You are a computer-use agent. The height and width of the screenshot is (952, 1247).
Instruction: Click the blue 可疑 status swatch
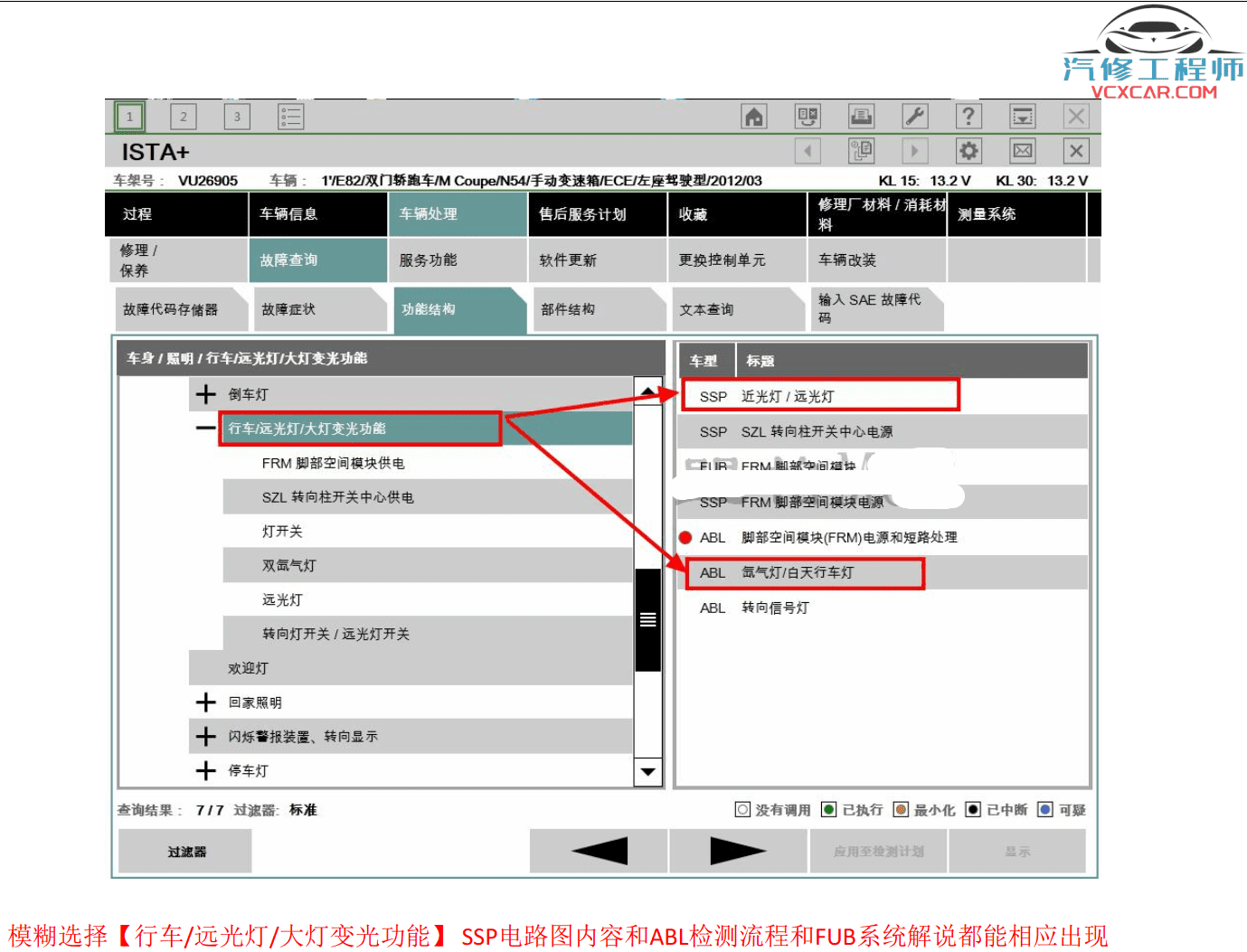click(1045, 809)
